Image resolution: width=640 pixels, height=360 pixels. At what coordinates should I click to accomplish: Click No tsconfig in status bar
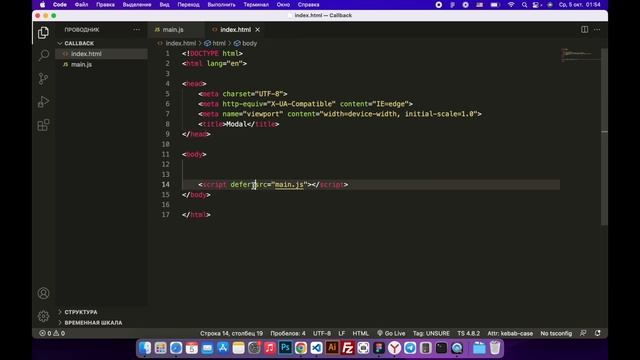pos(556,333)
